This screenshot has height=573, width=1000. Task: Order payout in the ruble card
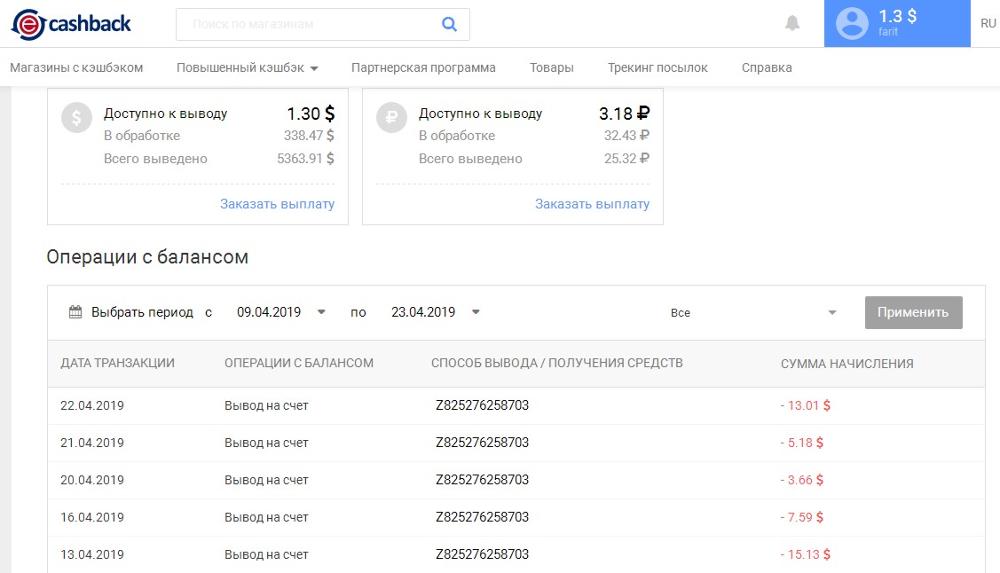[592, 204]
